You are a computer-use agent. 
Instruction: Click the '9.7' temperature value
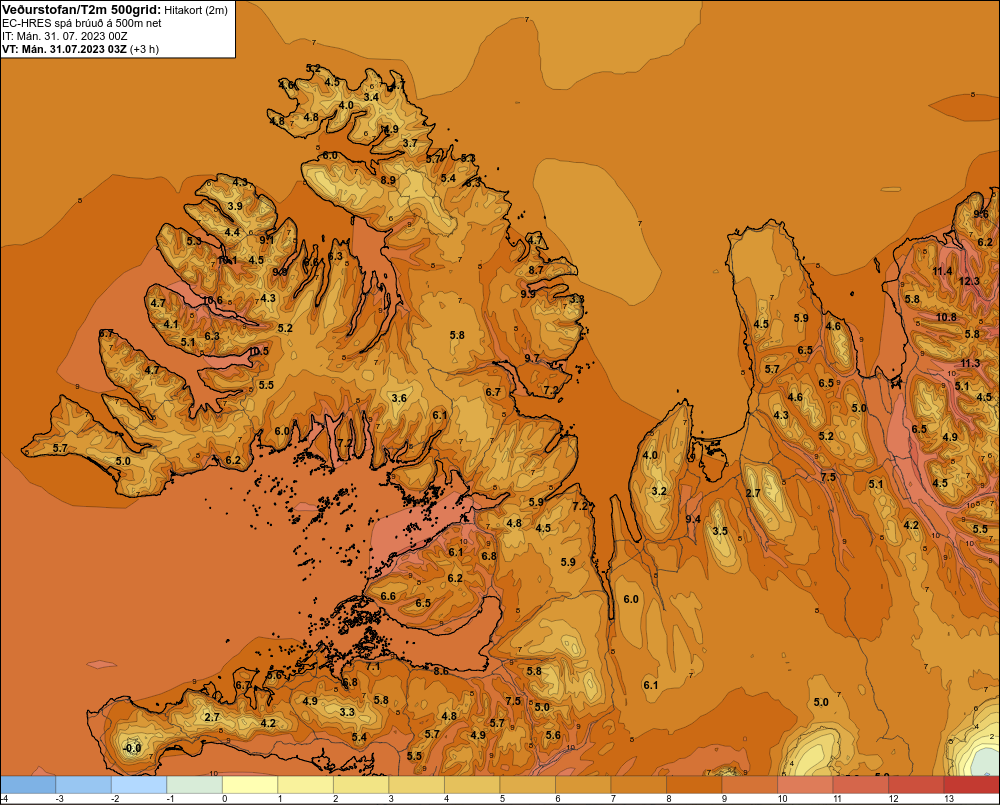[532, 358]
